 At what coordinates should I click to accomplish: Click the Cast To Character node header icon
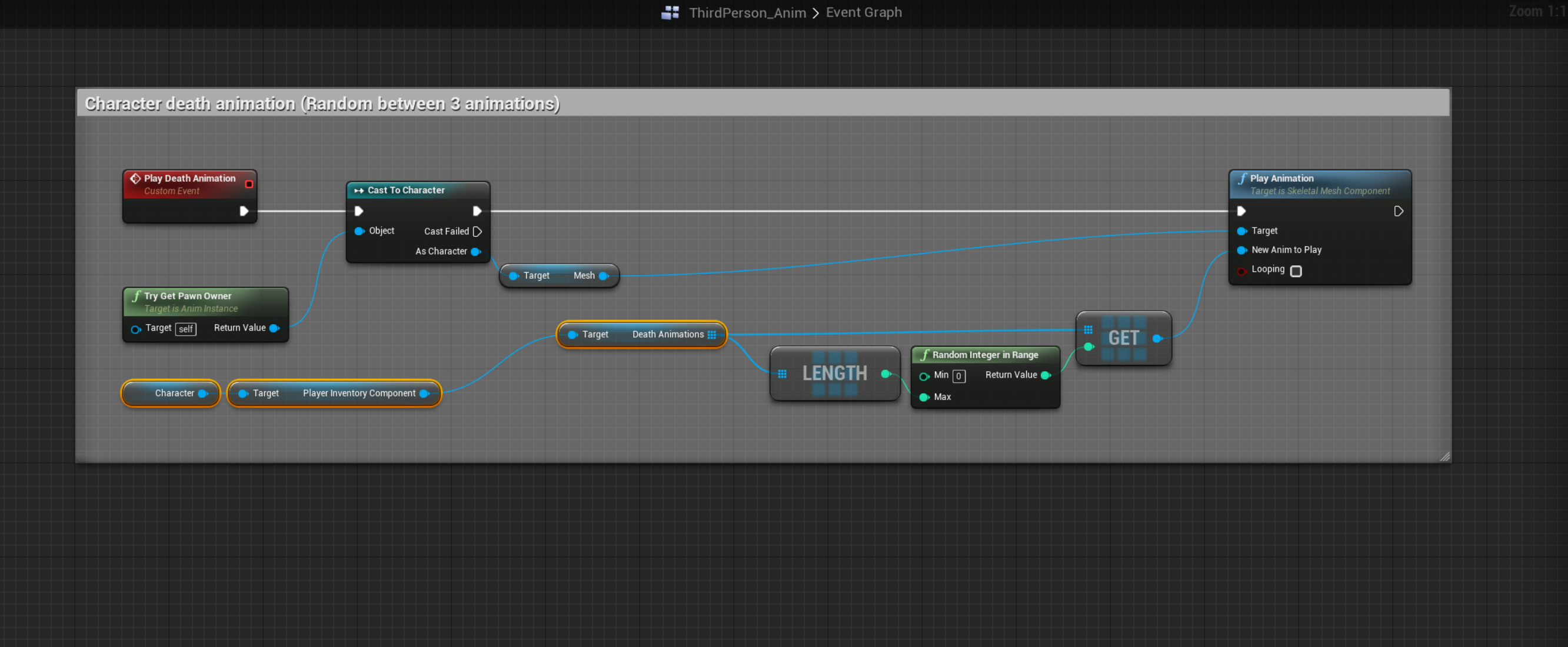(358, 191)
